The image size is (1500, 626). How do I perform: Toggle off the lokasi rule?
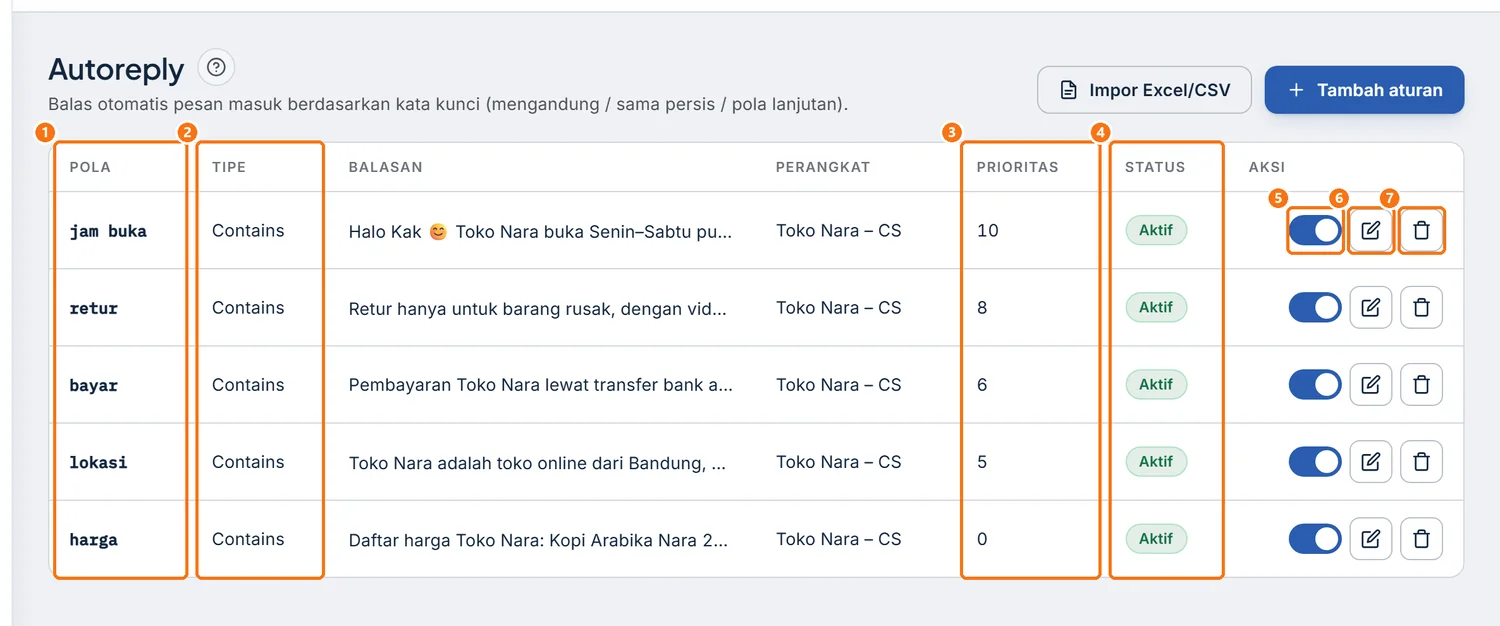[1315, 462]
